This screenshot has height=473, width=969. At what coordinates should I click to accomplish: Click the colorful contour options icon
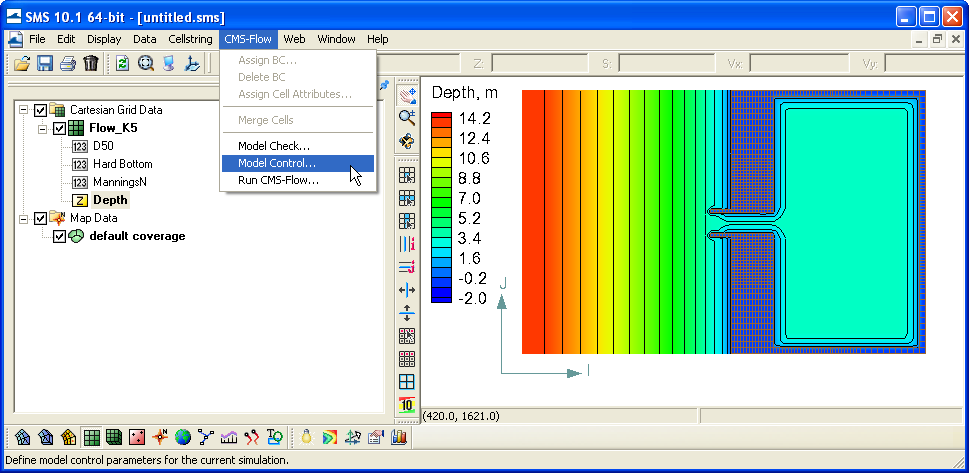coord(330,438)
